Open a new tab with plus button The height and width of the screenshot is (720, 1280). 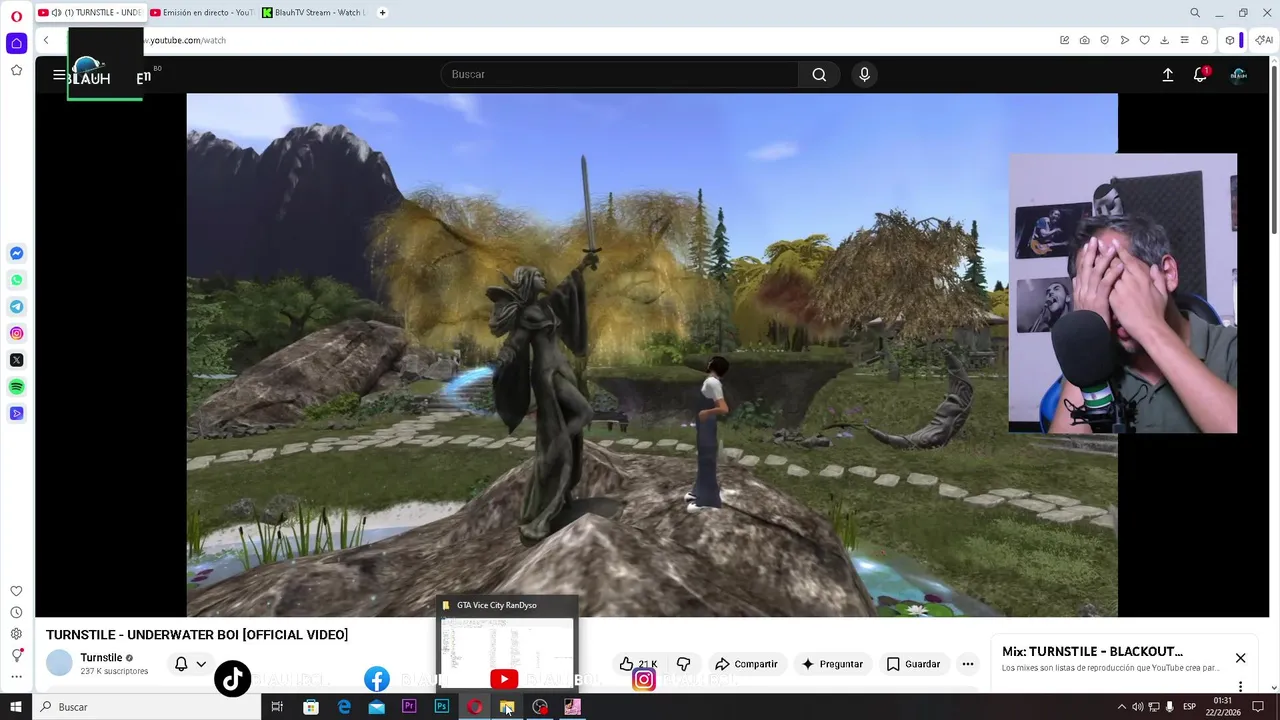pos(382,13)
